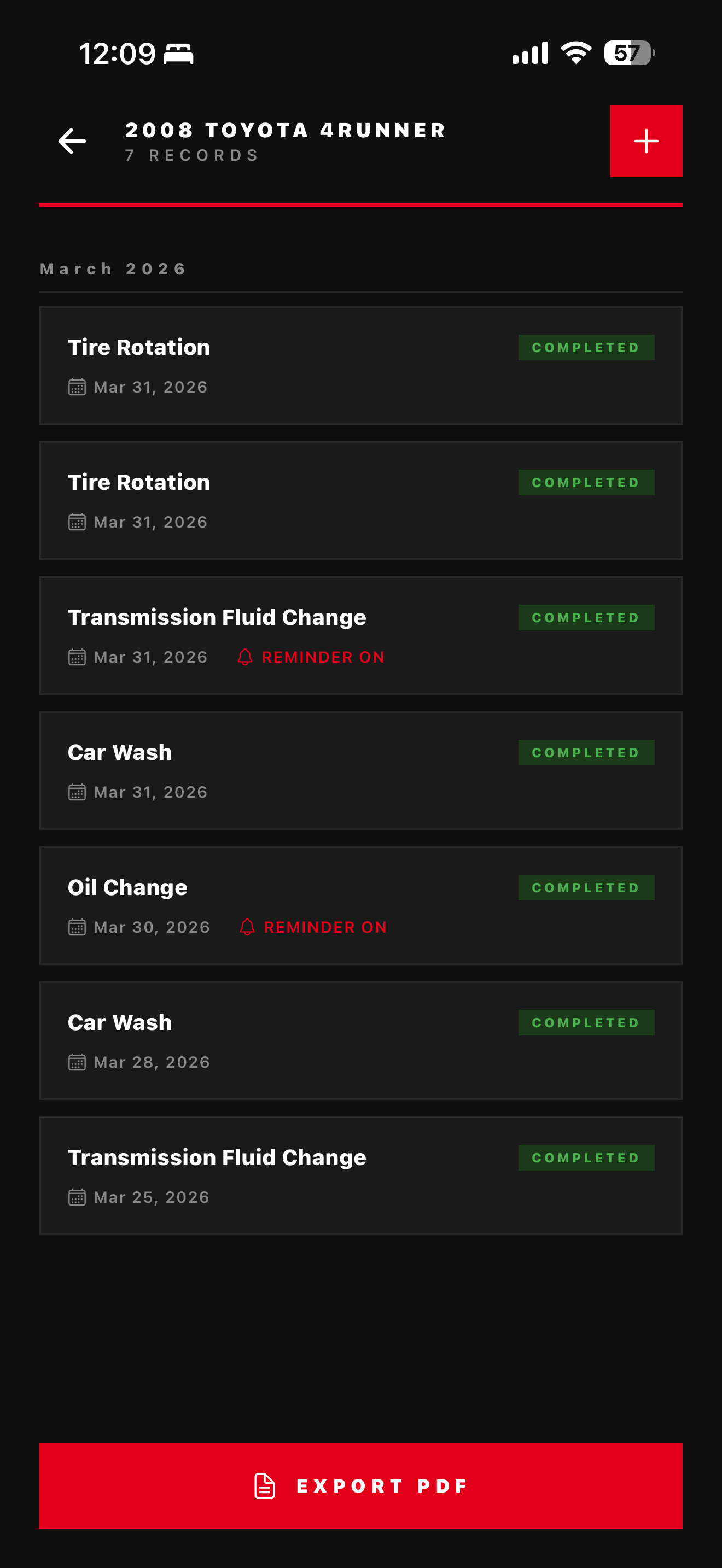
Task: Tap the document icon in Export PDF
Action: (265, 1486)
